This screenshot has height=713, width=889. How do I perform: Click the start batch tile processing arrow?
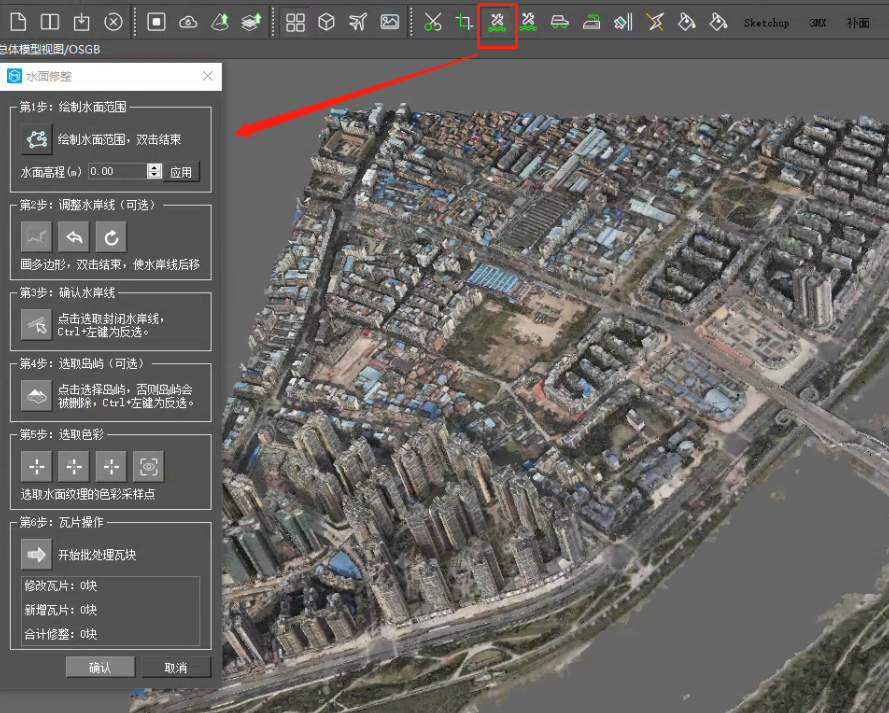[x=36, y=554]
